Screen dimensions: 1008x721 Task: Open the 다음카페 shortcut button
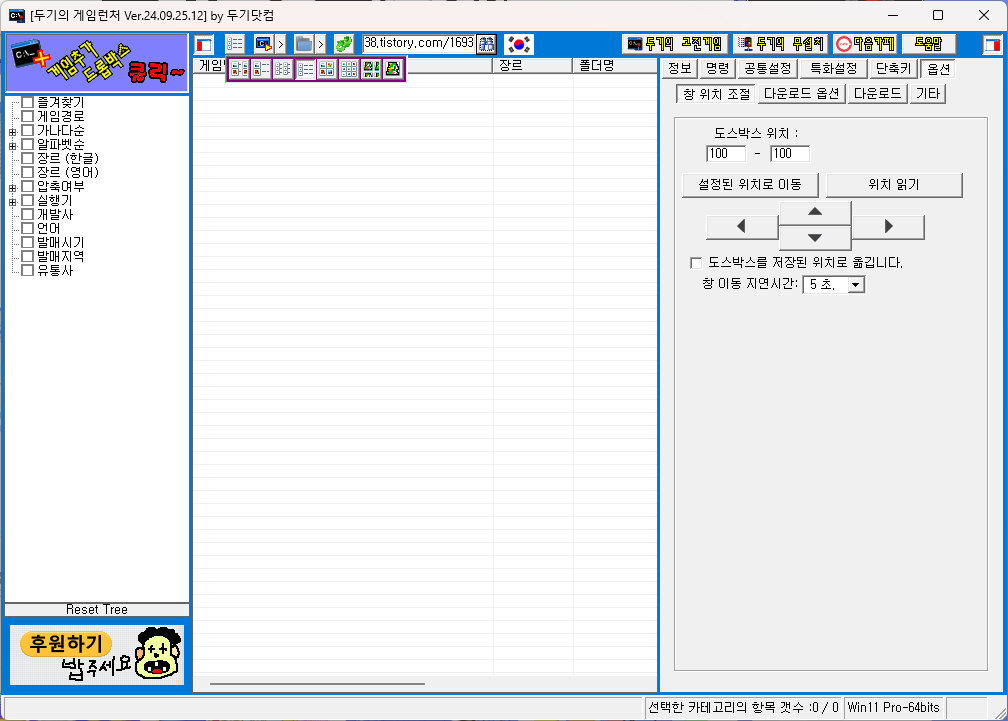tap(865, 44)
